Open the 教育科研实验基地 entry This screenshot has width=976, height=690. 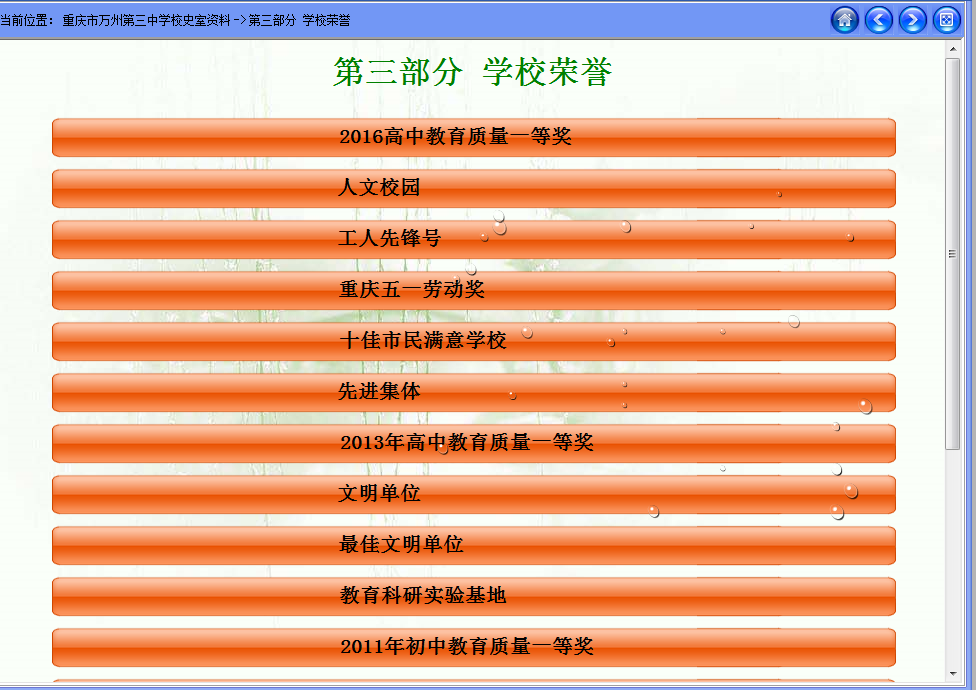pos(474,596)
